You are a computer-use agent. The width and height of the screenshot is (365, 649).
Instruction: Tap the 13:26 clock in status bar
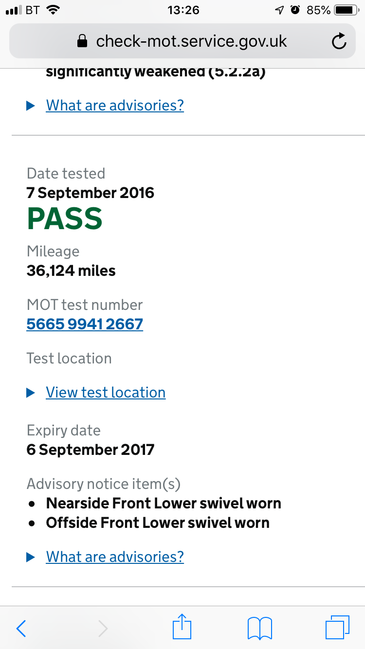(183, 10)
